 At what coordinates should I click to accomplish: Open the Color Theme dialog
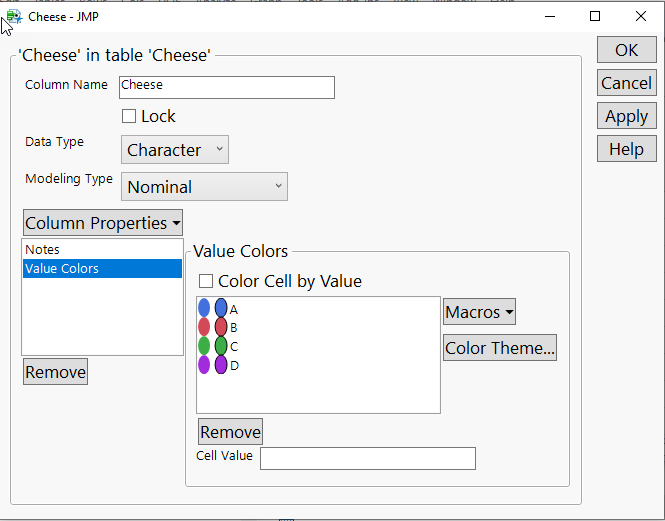500,348
